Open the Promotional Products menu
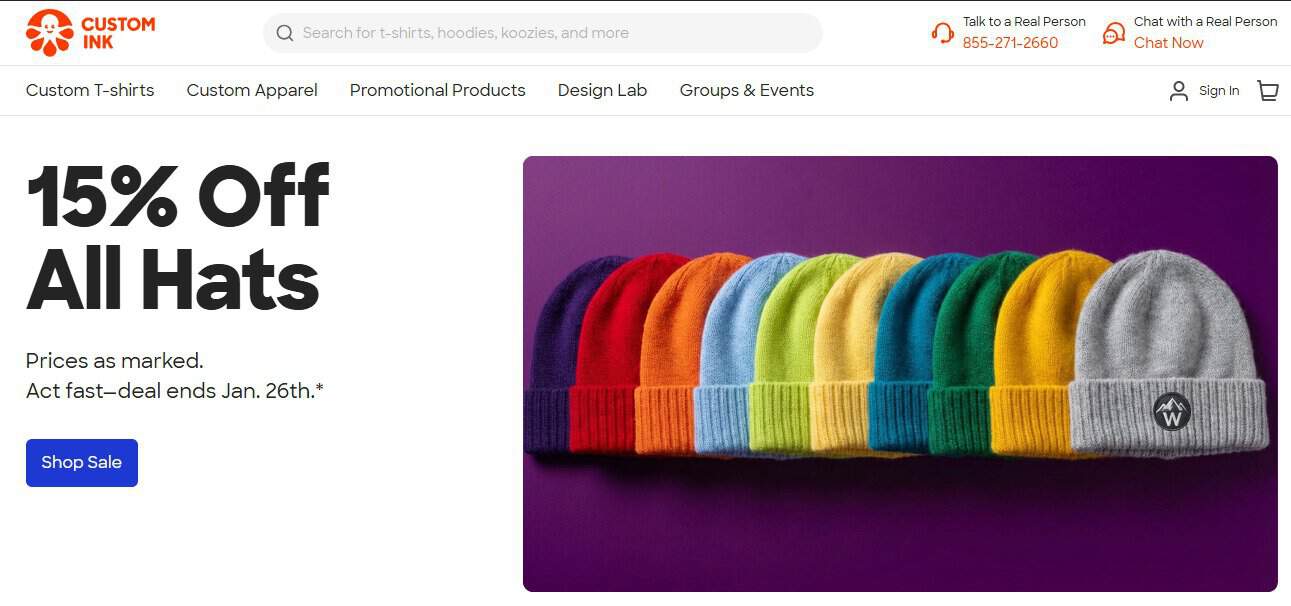 pyautogui.click(x=437, y=90)
